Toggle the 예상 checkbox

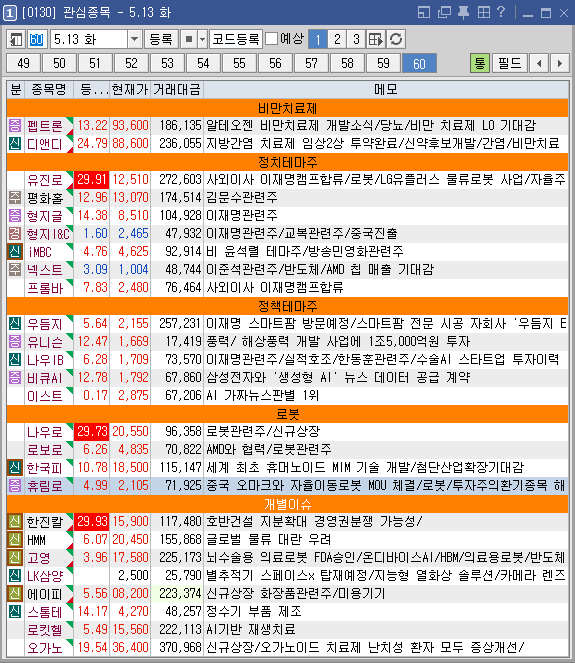271,39
